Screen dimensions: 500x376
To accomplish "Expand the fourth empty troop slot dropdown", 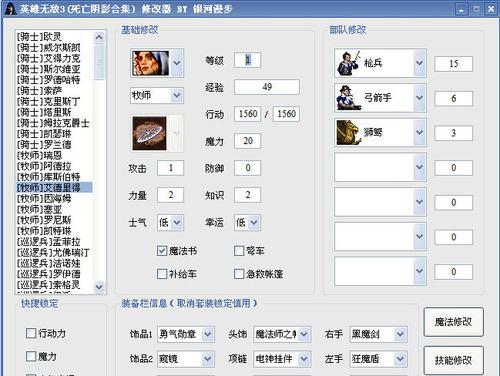I will pyautogui.click(x=419, y=167).
